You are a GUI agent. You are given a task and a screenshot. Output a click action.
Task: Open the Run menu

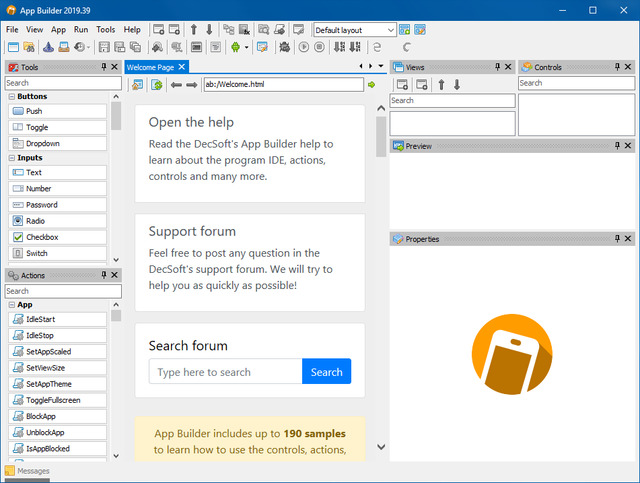tap(81, 30)
